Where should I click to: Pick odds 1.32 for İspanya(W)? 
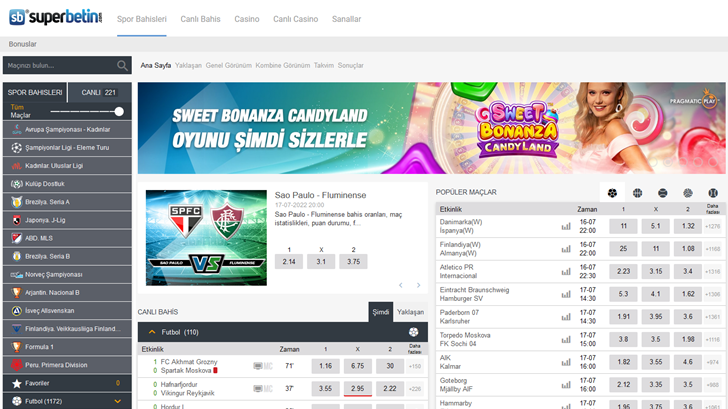tap(688, 227)
